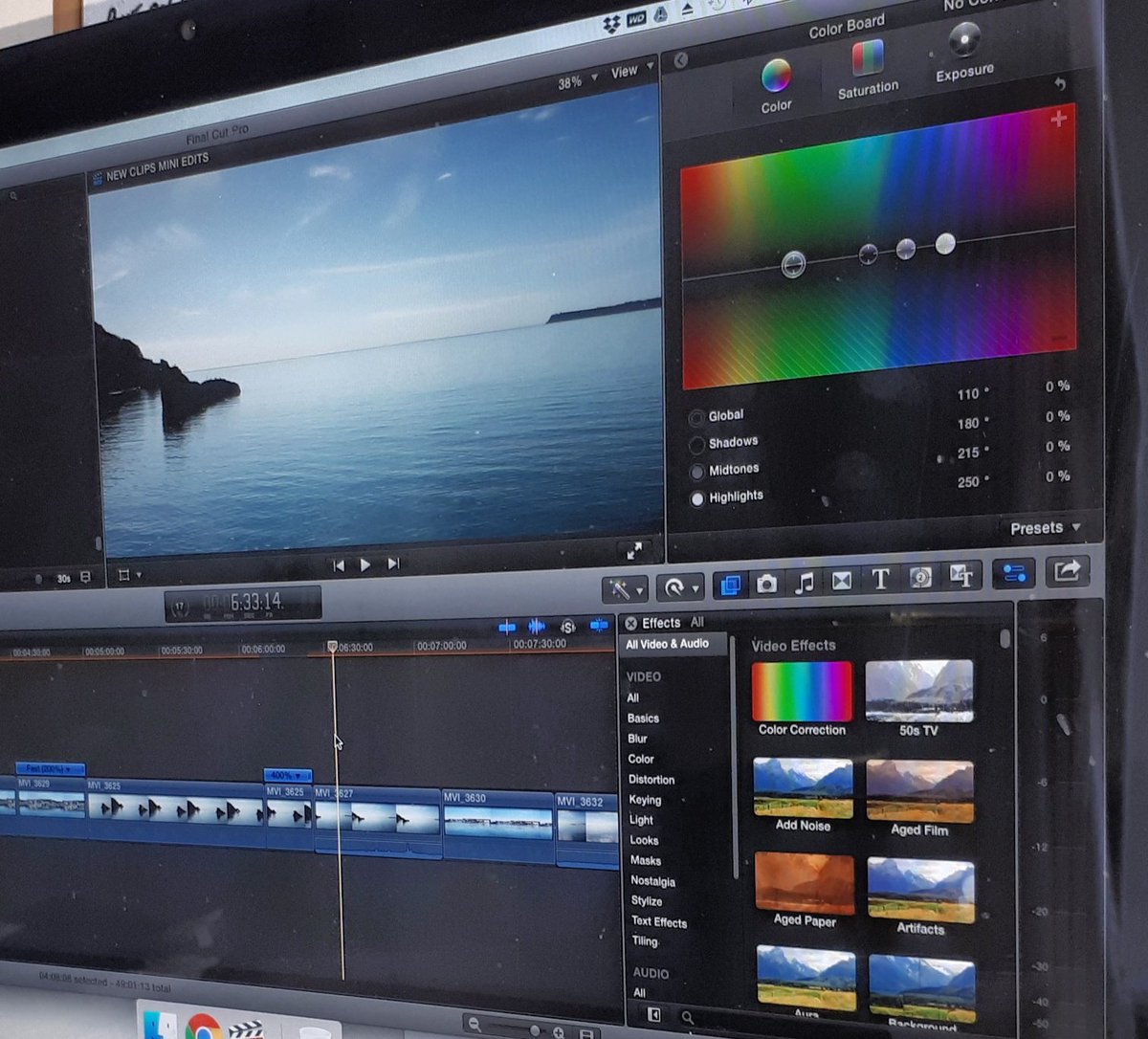This screenshot has height=1039, width=1148.
Task: Select the Masks effects category
Action: 645,860
